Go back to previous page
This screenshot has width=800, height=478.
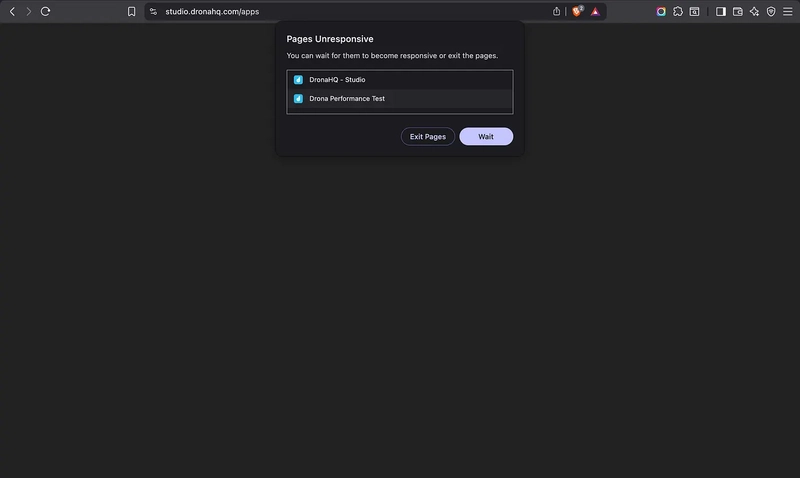coord(12,11)
